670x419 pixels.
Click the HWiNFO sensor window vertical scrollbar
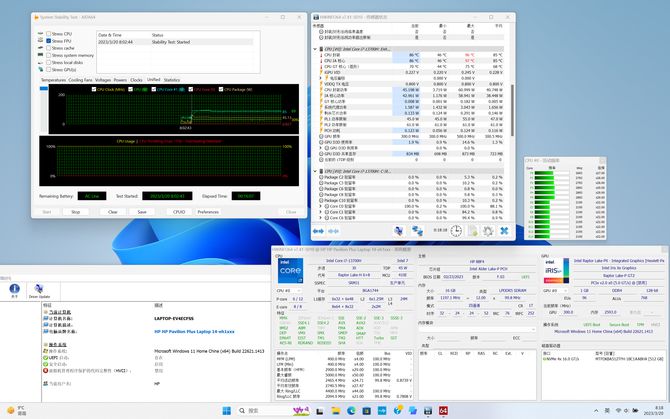click(x=512, y=111)
